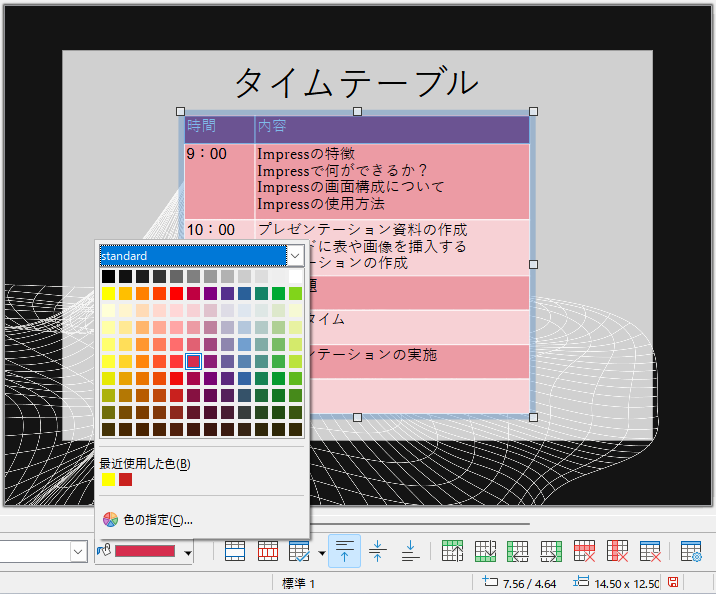This screenshot has height=594, width=716.
Task: Open Table Properties icon
Action: pos(691,551)
